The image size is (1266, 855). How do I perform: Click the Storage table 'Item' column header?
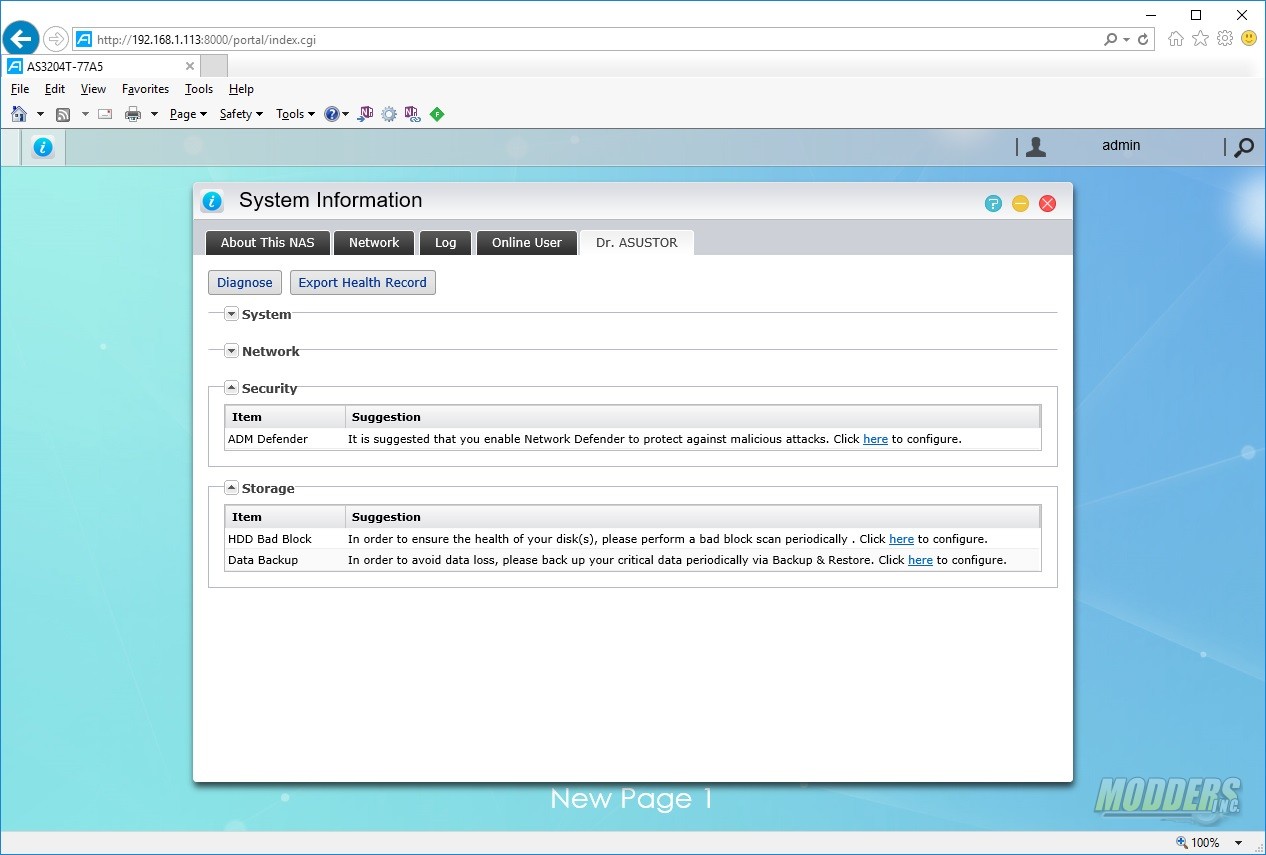click(285, 517)
